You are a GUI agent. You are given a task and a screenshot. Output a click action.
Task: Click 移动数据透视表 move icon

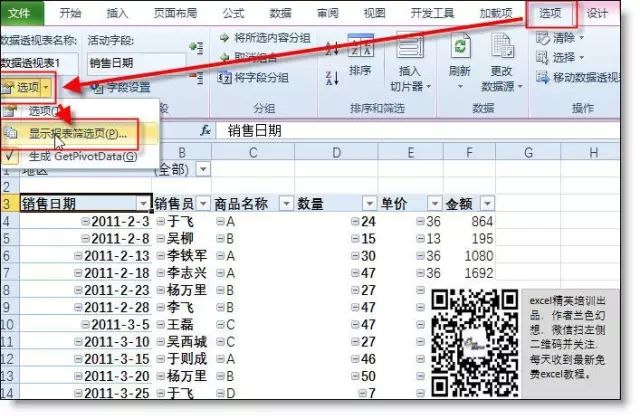[542, 77]
